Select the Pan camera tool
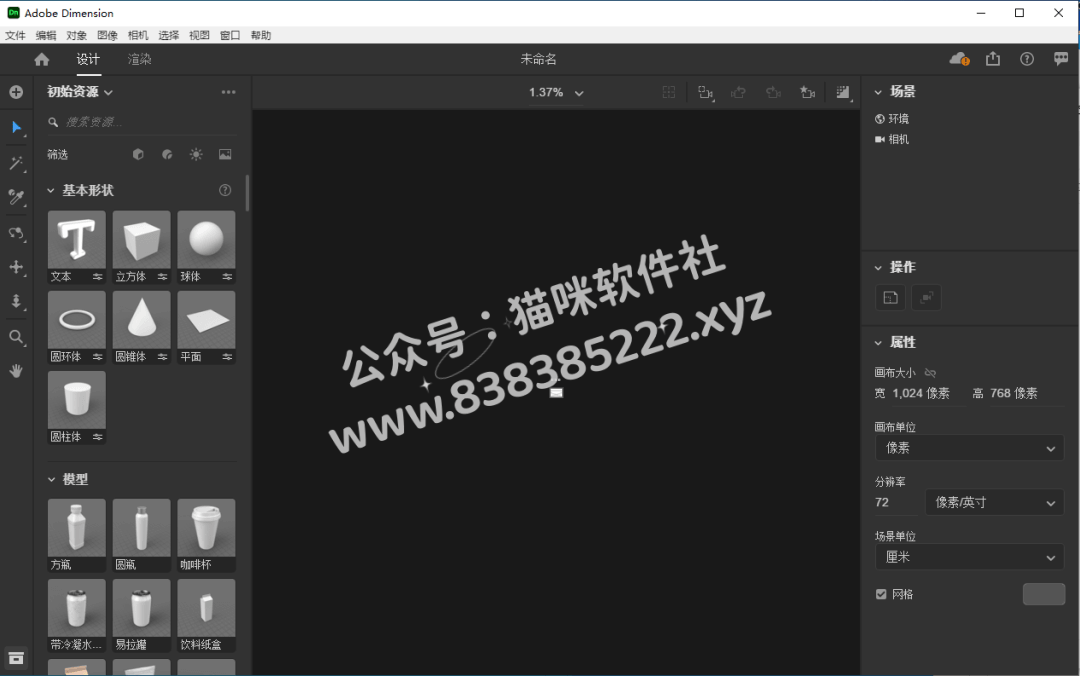This screenshot has height=676, width=1080. pos(17,267)
